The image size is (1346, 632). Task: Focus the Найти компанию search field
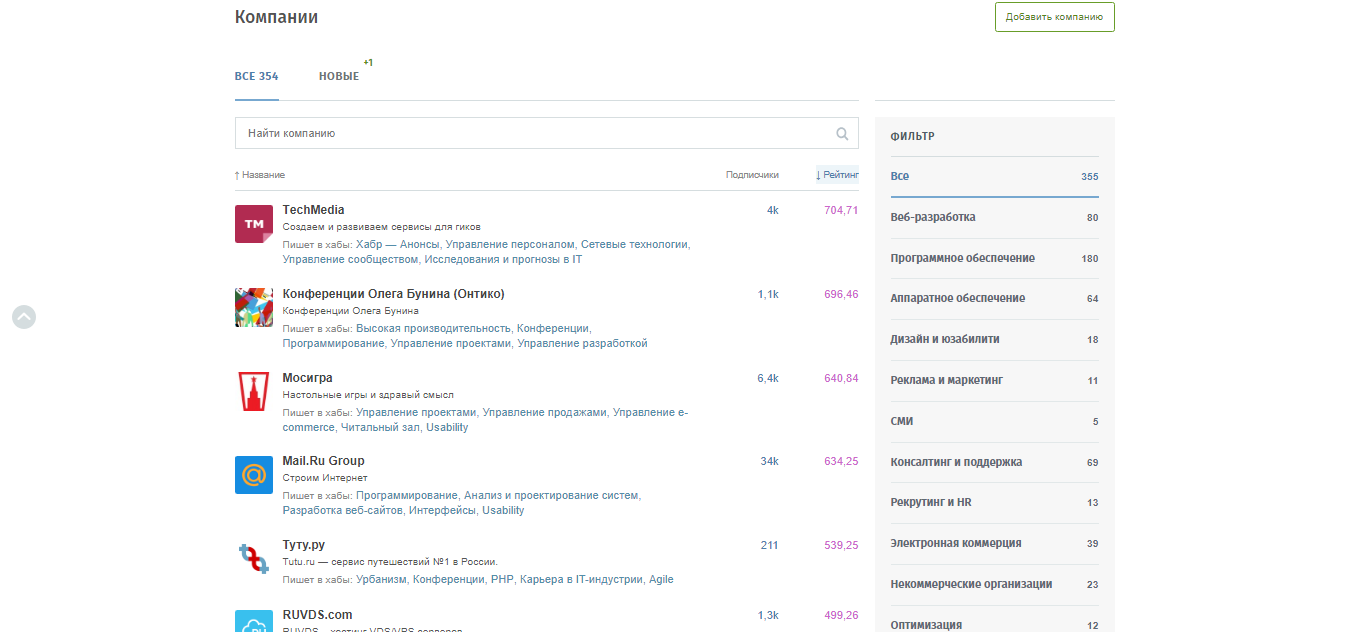click(x=535, y=133)
